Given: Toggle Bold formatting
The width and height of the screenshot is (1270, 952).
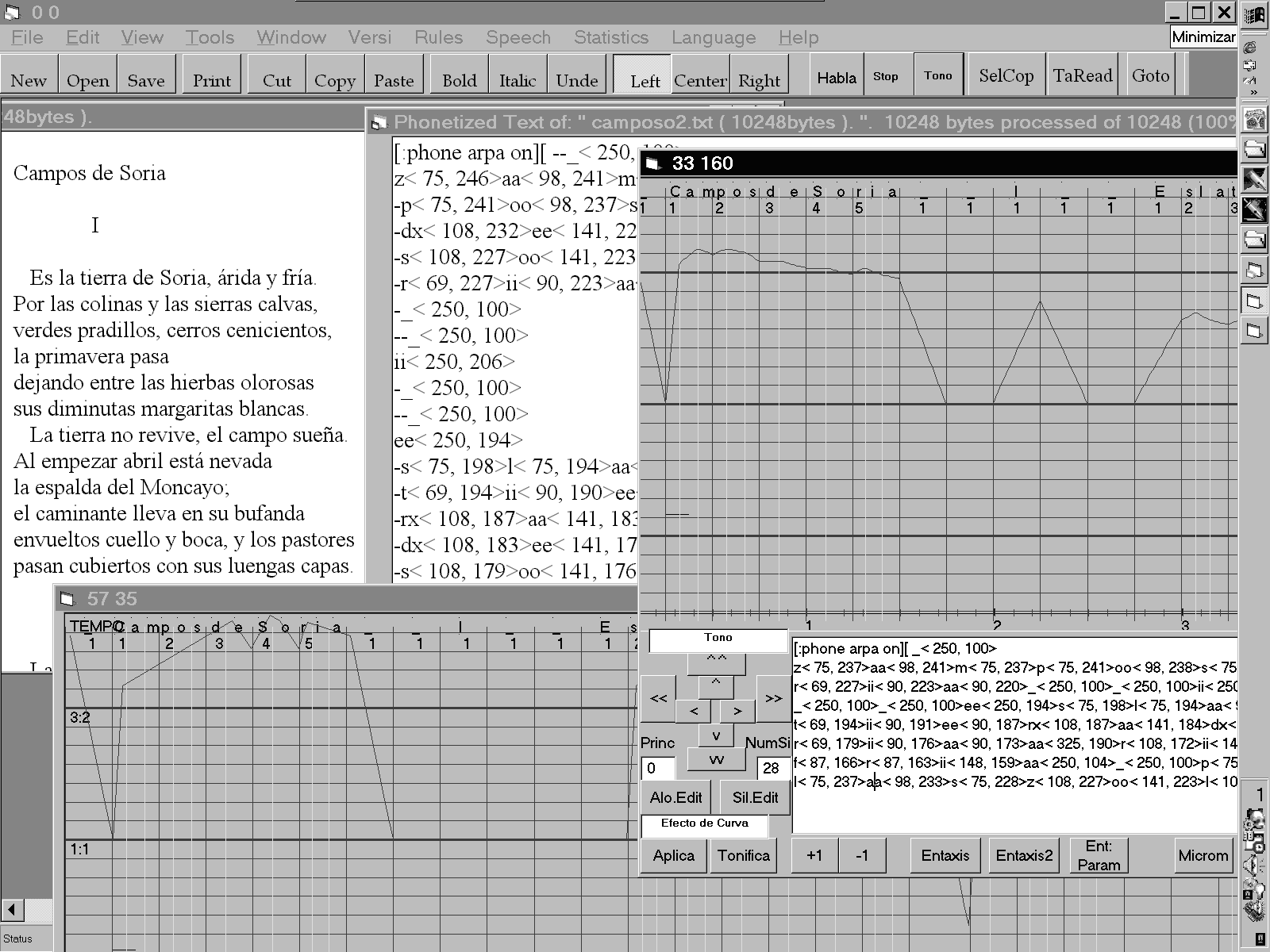Looking at the screenshot, I should click(459, 75).
